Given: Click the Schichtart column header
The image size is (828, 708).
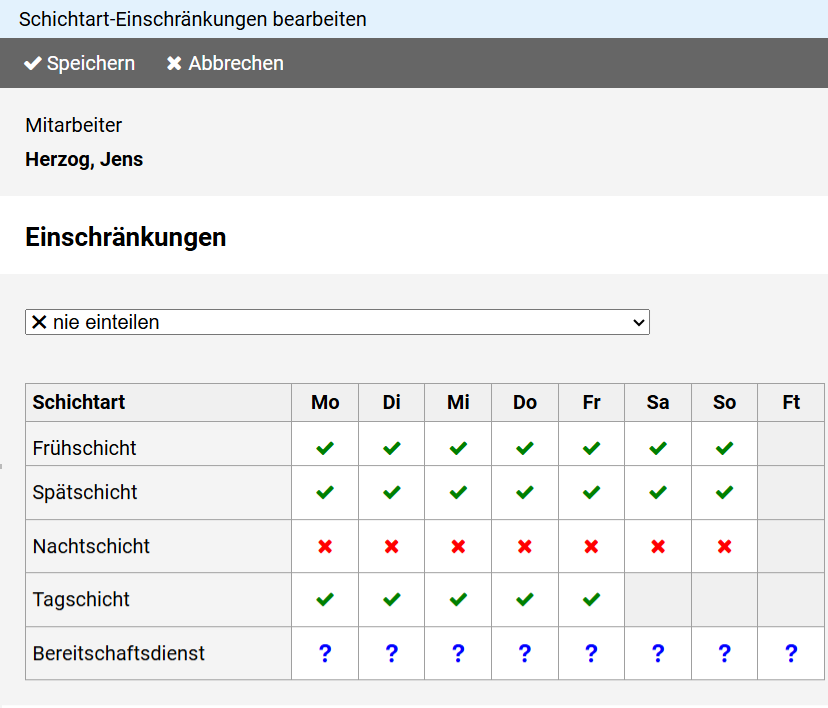Looking at the screenshot, I should click(x=79, y=402).
